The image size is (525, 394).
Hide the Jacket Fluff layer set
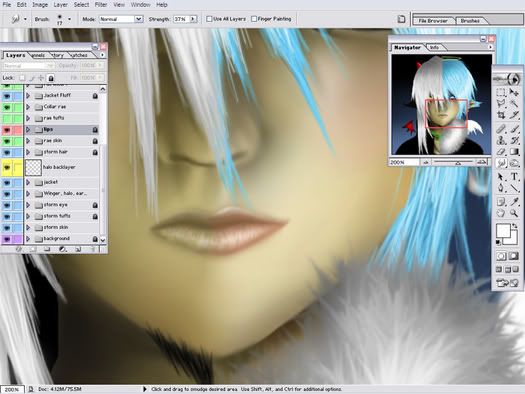coord(7,96)
